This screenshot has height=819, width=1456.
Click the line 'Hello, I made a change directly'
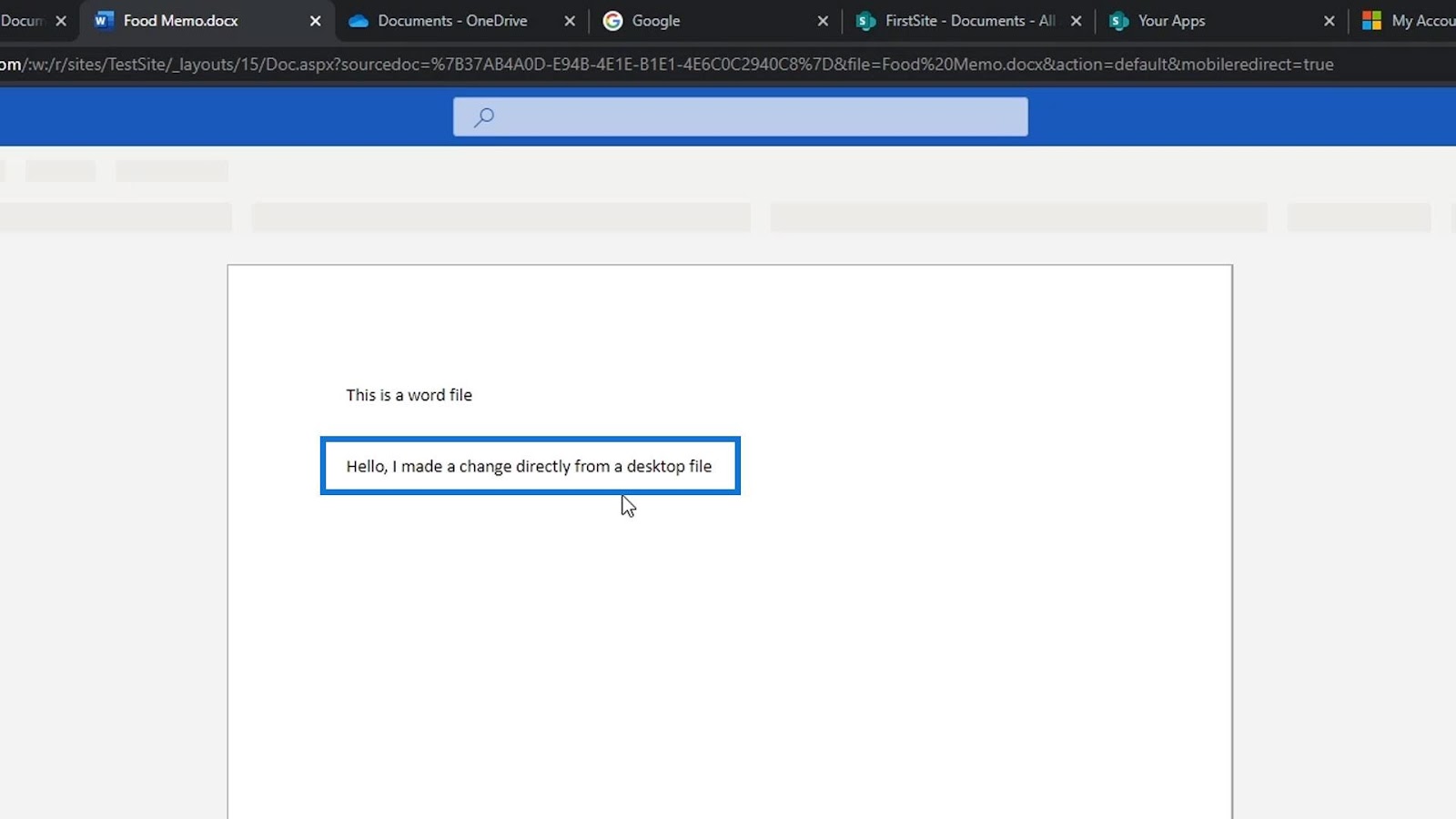click(x=529, y=466)
